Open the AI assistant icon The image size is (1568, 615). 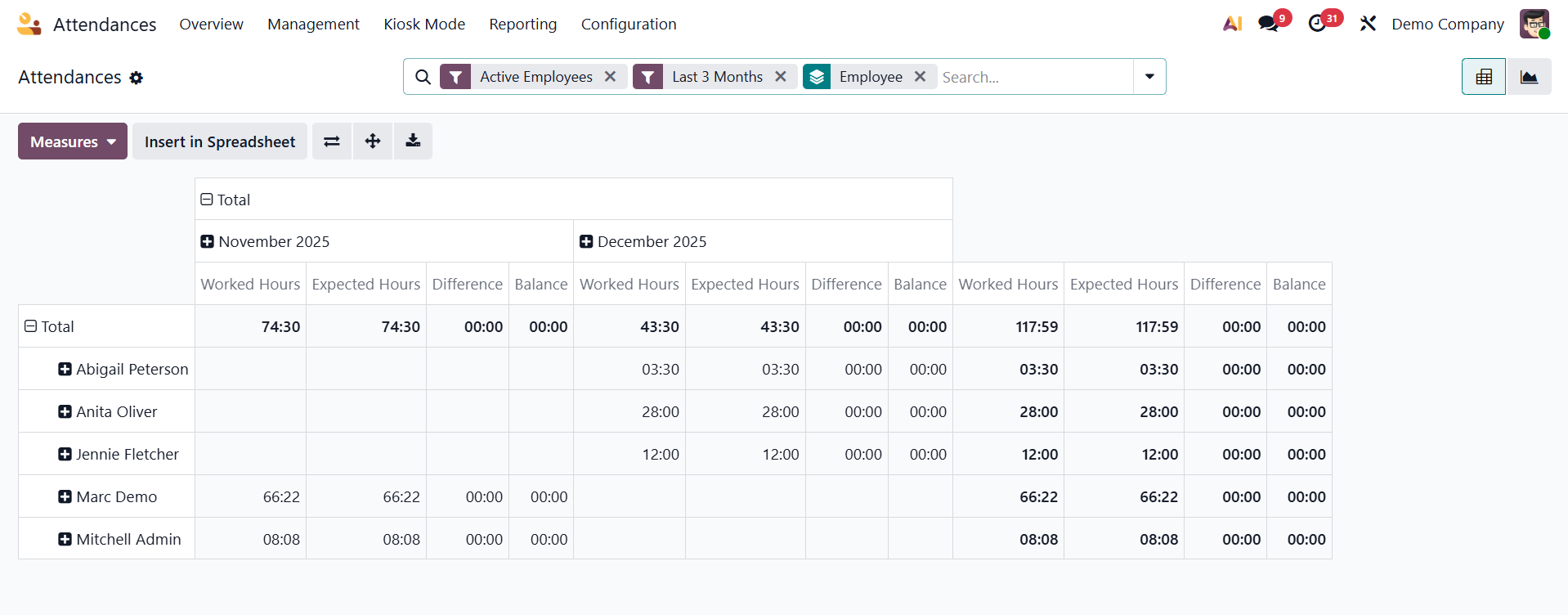[x=1232, y=24]
